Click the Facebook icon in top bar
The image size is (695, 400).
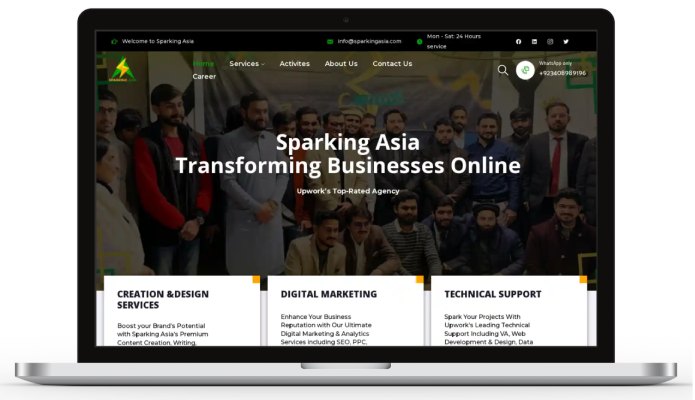click(x=518, y=41)
